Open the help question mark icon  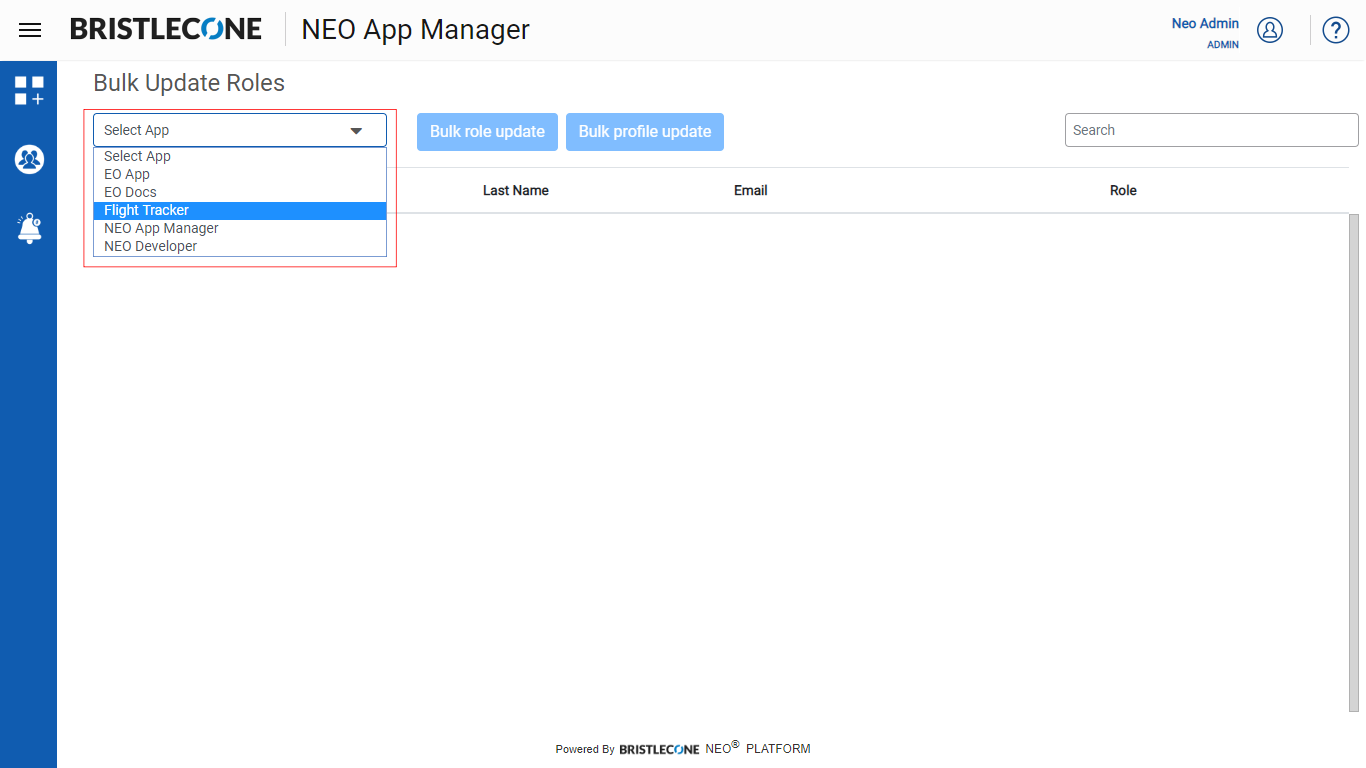1336,30
